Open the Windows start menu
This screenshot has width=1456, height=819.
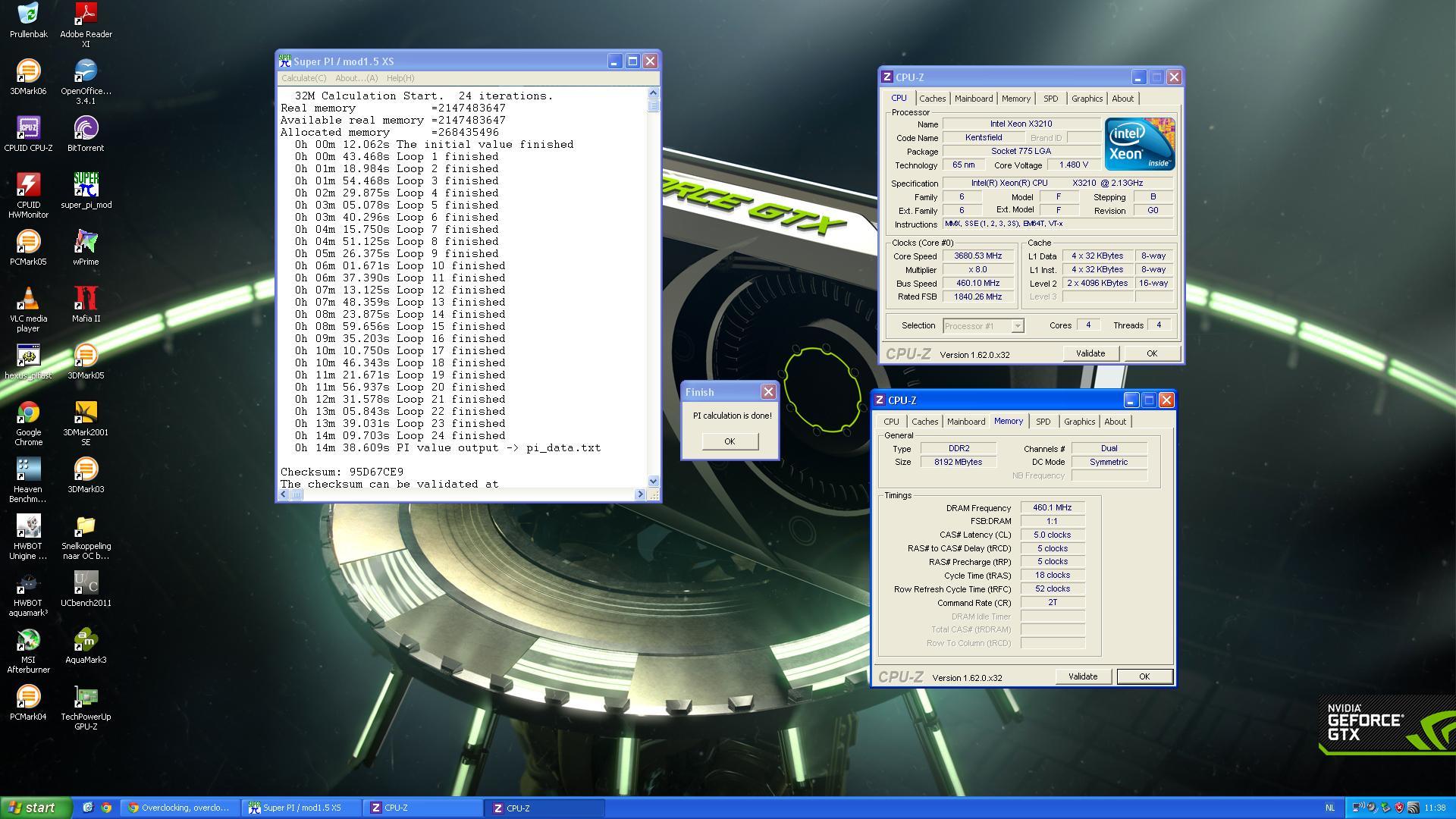click(36, 808)
